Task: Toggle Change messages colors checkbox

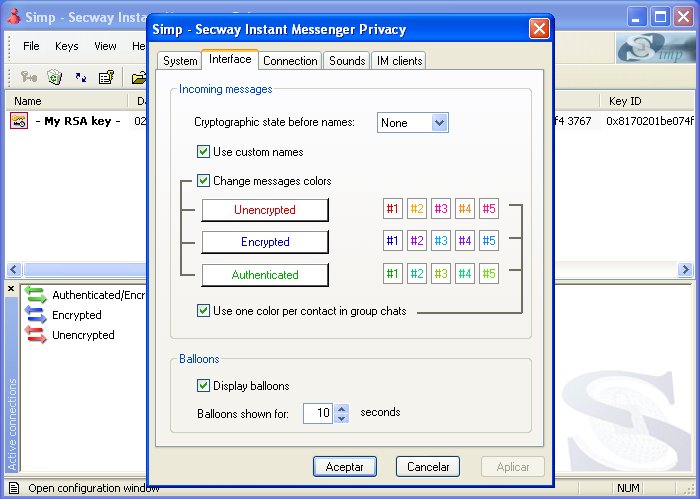Action: pos(203,181)
